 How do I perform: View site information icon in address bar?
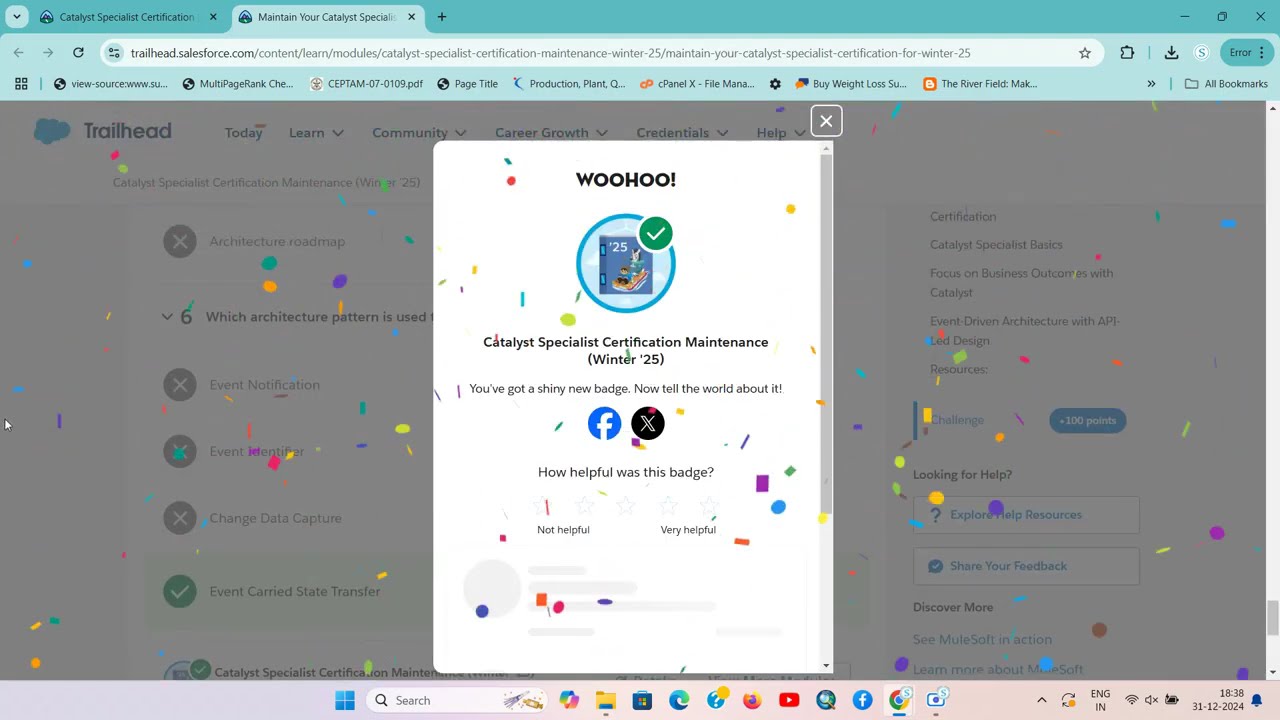click(113, 53)
